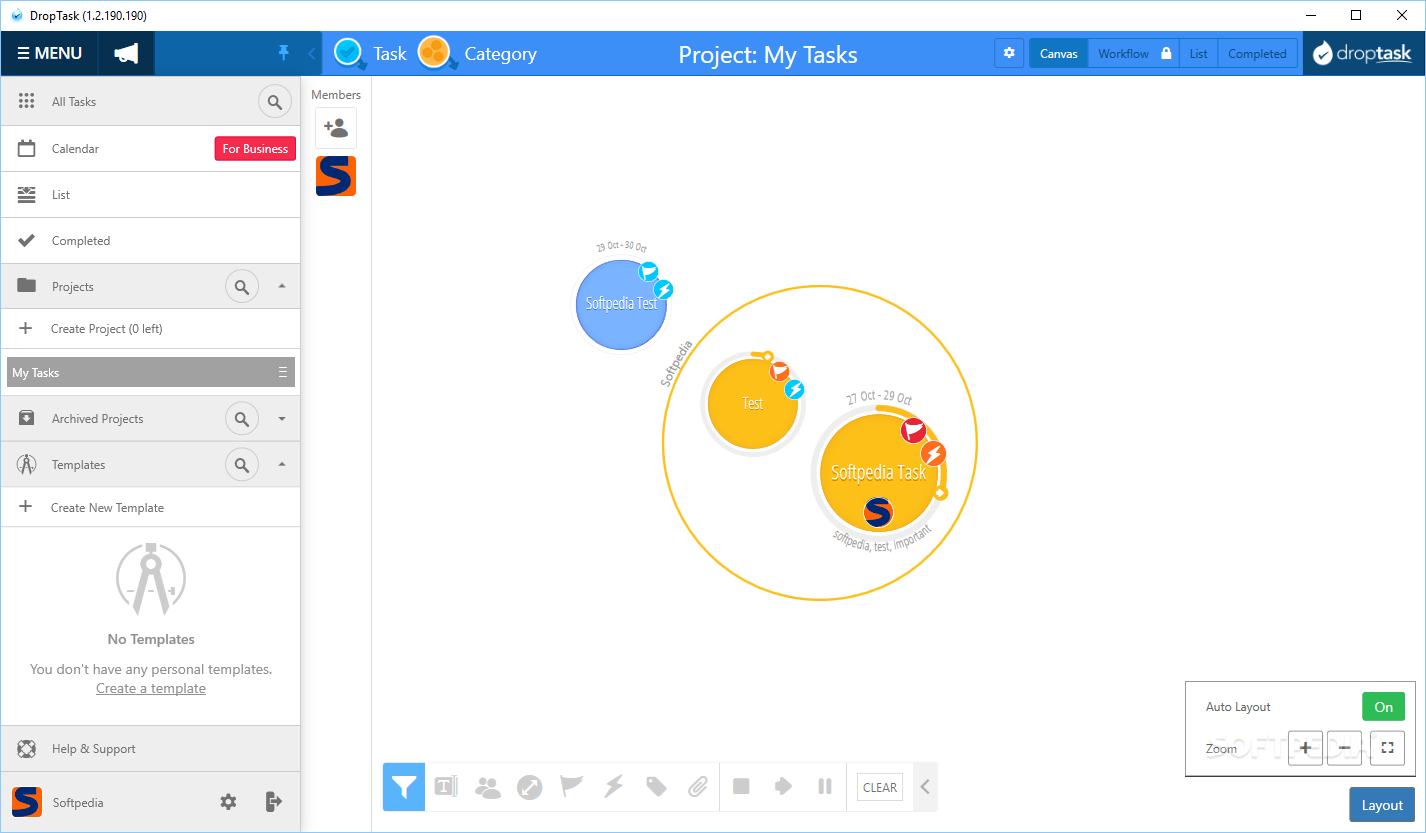
Task: Click the megaphone announcements icon
Action: point(126,54)
